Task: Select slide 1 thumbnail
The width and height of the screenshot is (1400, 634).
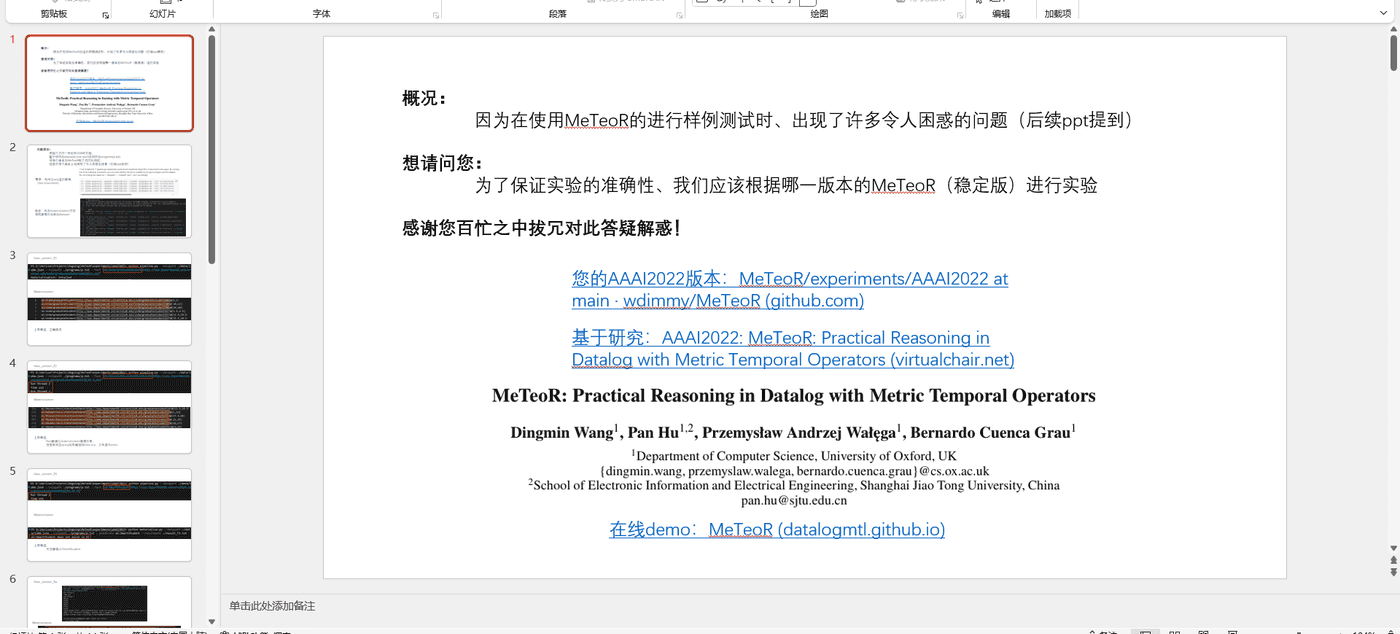Action: point(109,84)
